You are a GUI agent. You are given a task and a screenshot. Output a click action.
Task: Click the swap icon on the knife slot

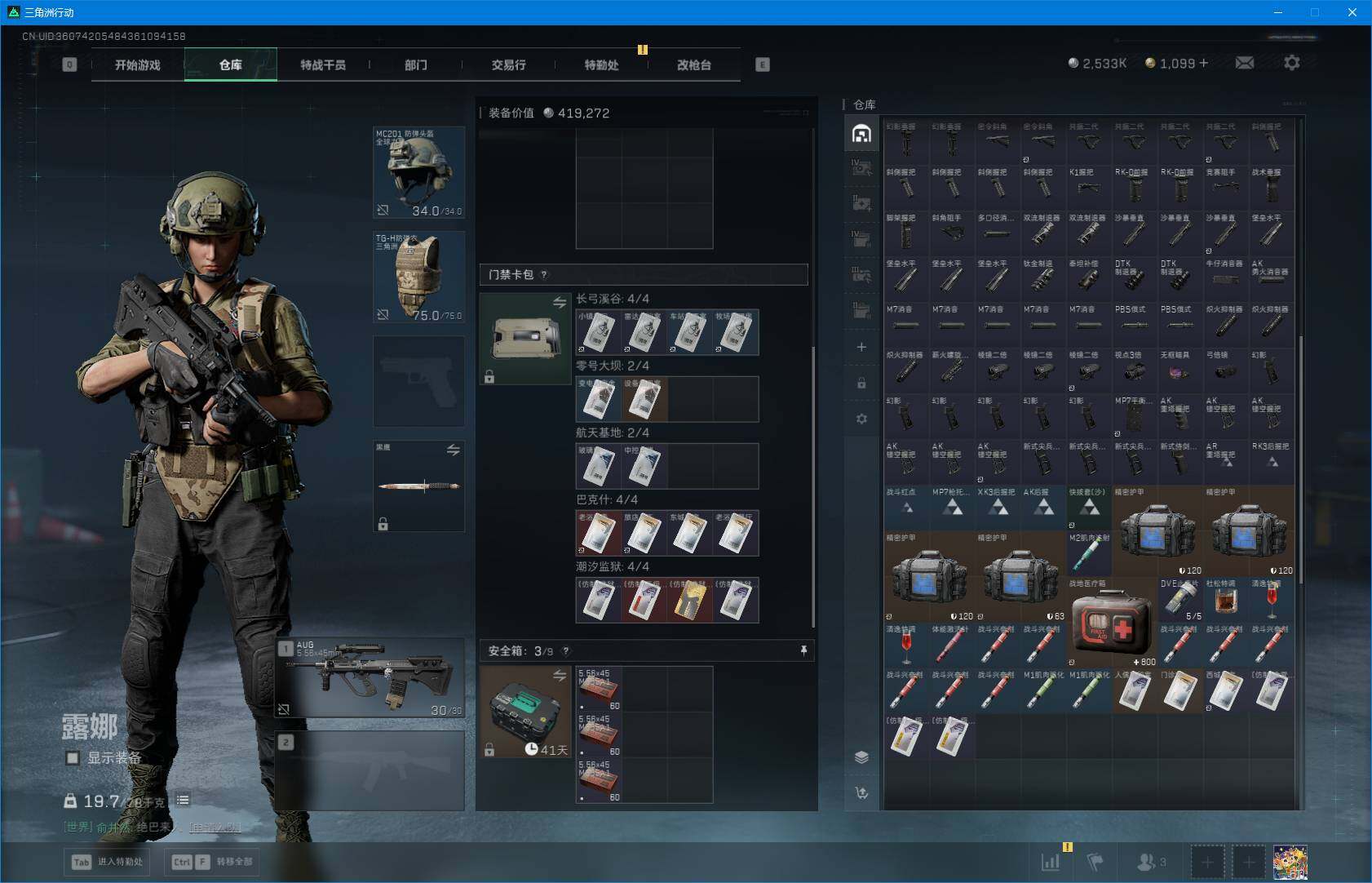454,450
